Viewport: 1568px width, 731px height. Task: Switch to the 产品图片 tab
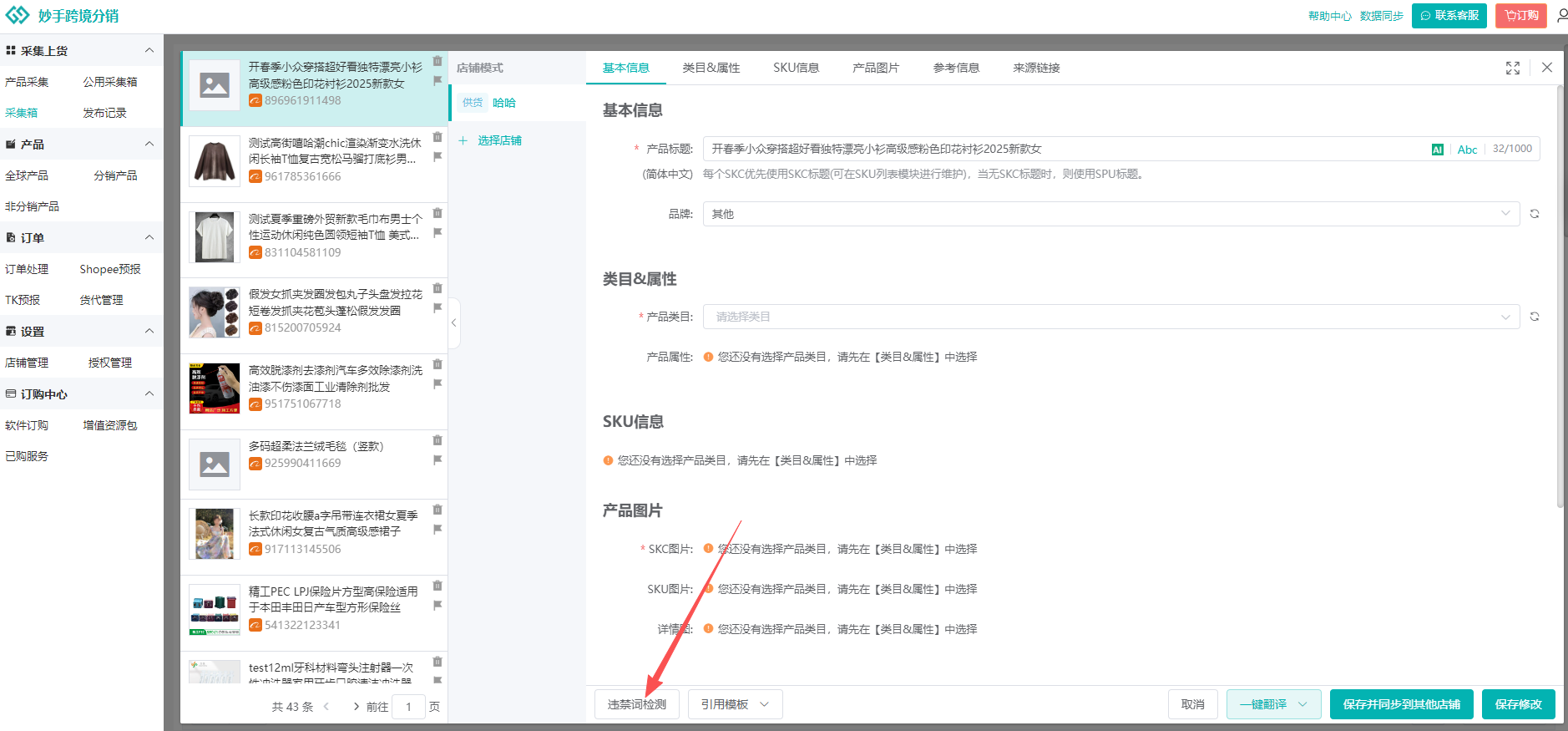[x=876, y=68]
